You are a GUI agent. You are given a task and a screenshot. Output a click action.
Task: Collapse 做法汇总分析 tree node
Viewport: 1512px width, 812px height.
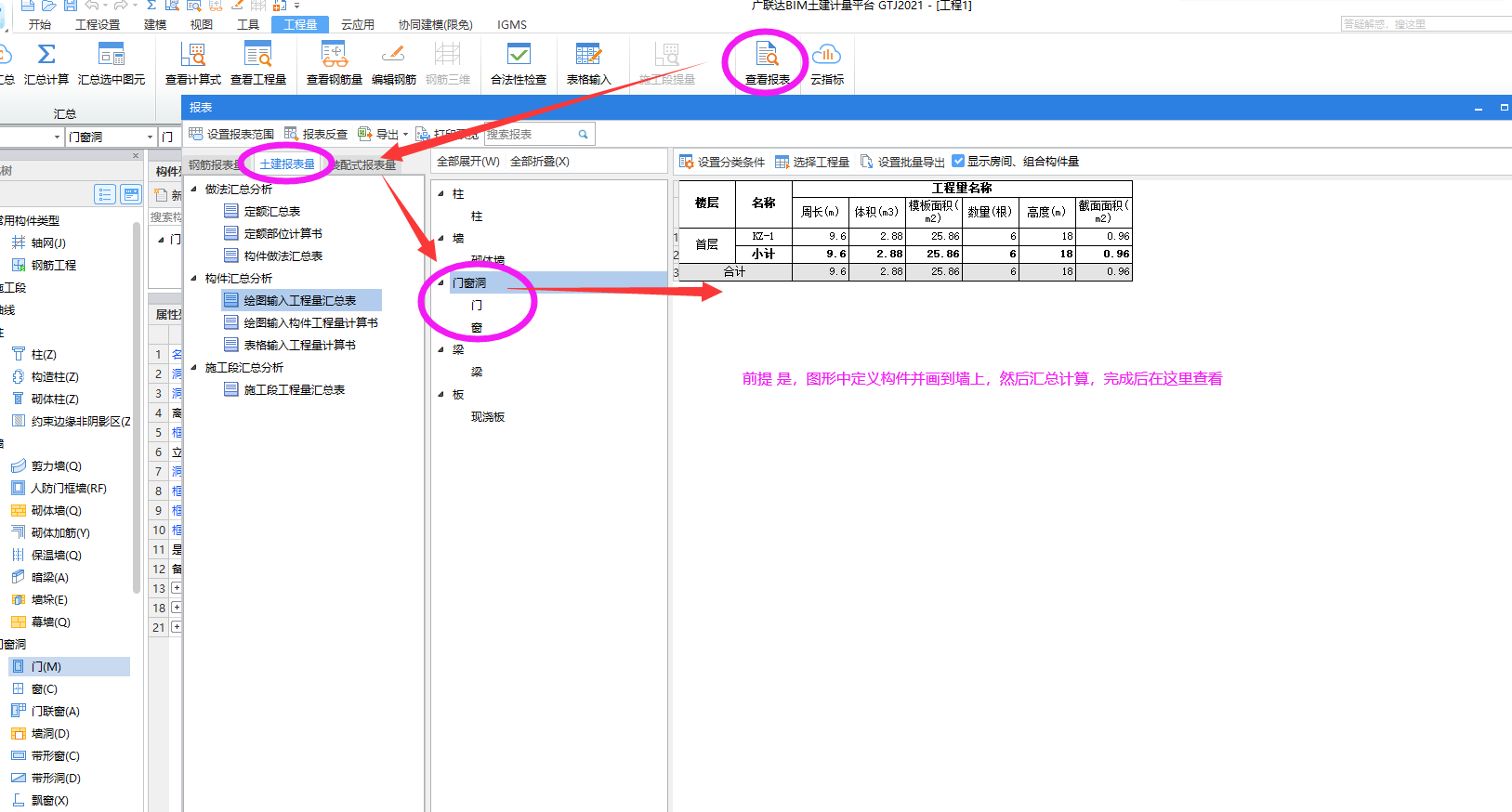click(x=194, y=189)
